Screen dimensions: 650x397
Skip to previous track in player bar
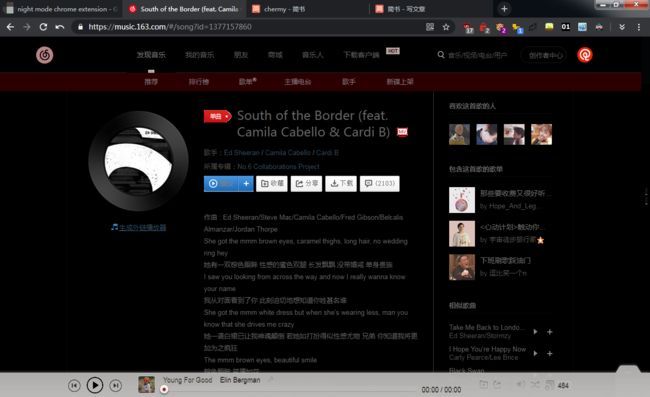pyautogui.click(x=74, y=385)
